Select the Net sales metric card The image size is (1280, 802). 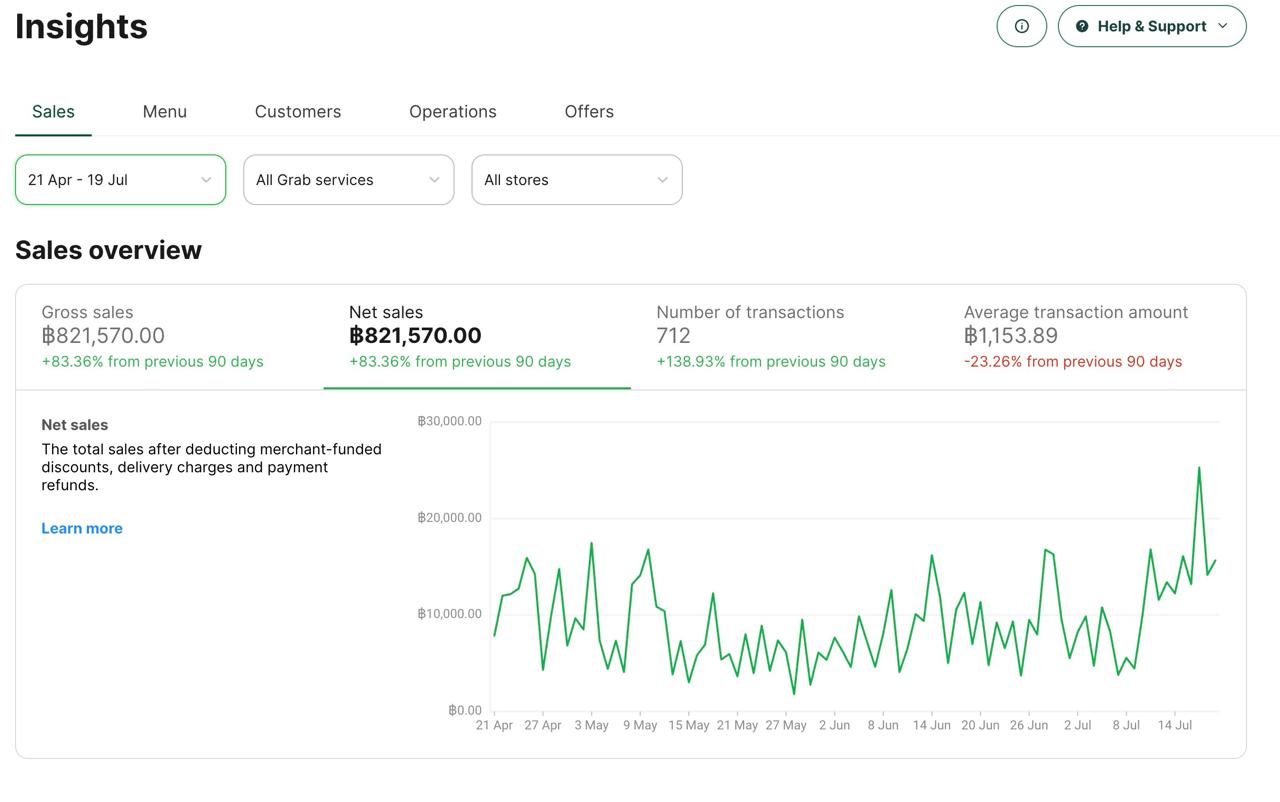point(477,337)
